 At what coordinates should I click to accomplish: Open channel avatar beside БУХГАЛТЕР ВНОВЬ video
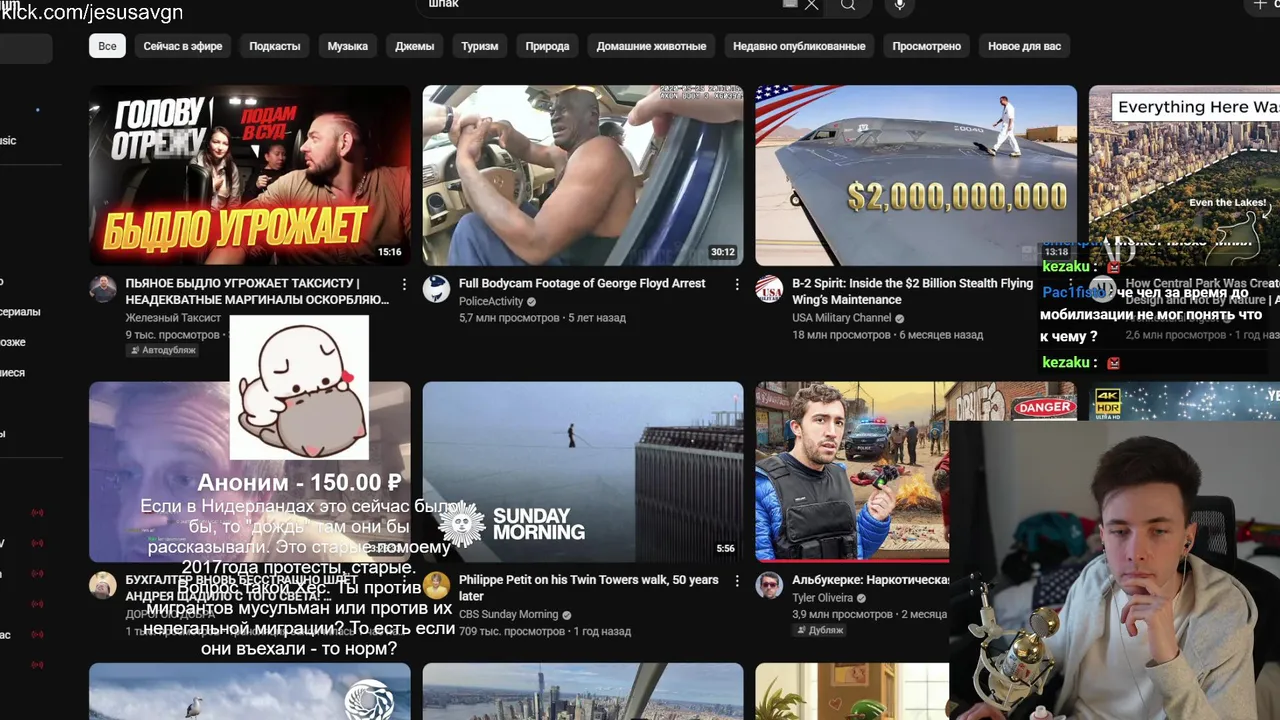(103, 585)
